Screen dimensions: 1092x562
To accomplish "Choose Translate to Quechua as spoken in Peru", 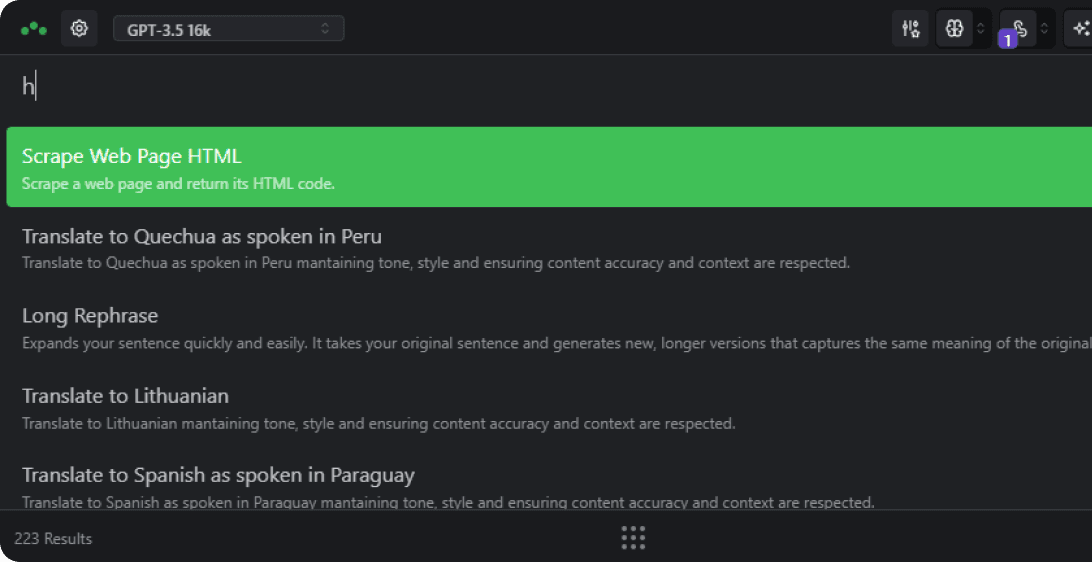I will pos(202,237).
